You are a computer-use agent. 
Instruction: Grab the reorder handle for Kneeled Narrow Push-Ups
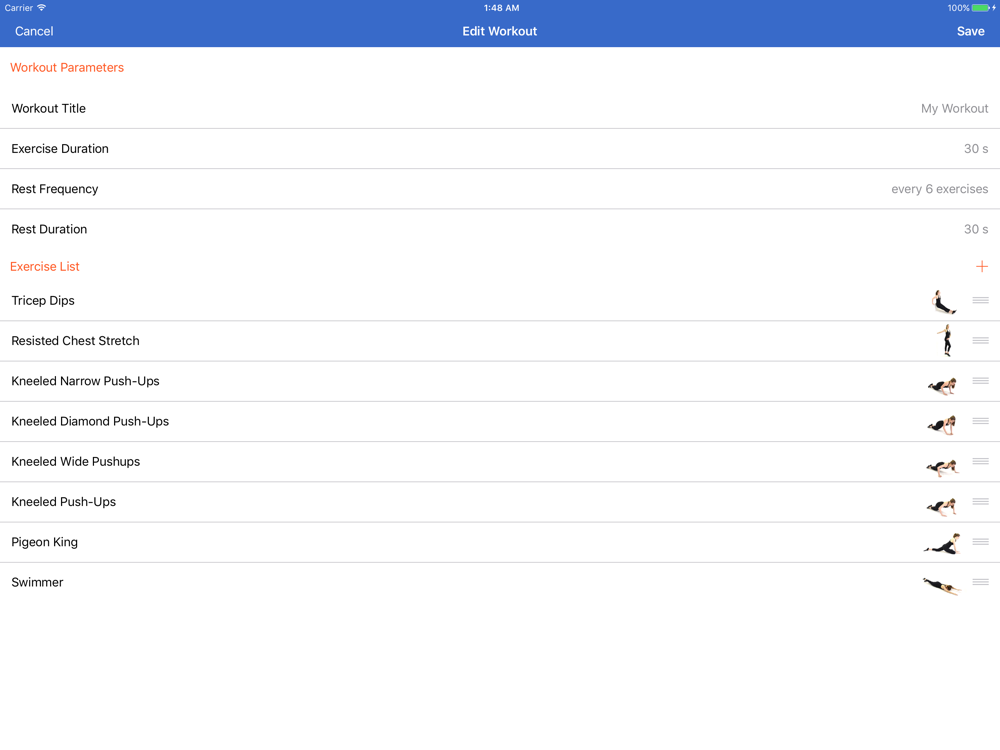point(980,381)
